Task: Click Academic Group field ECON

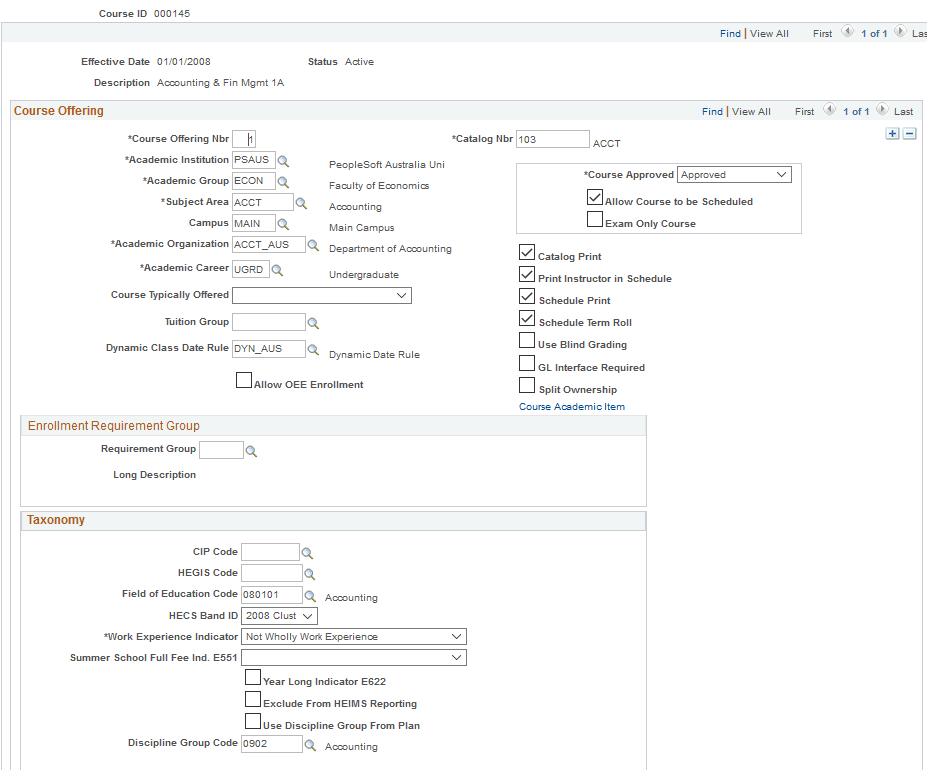Action: (254, 181)
